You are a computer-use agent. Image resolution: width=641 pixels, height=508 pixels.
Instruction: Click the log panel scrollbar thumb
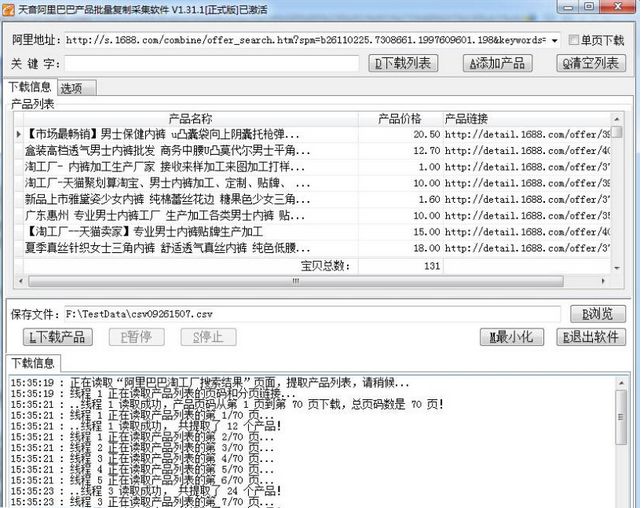(x=621, y=417)
